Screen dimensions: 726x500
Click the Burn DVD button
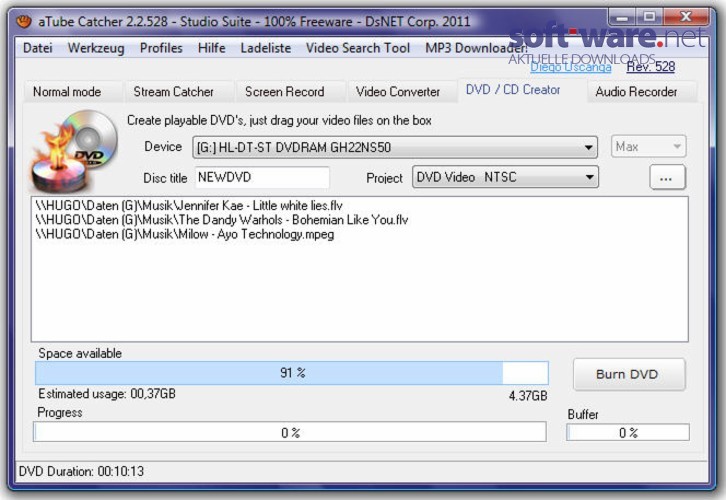(629, 374)
